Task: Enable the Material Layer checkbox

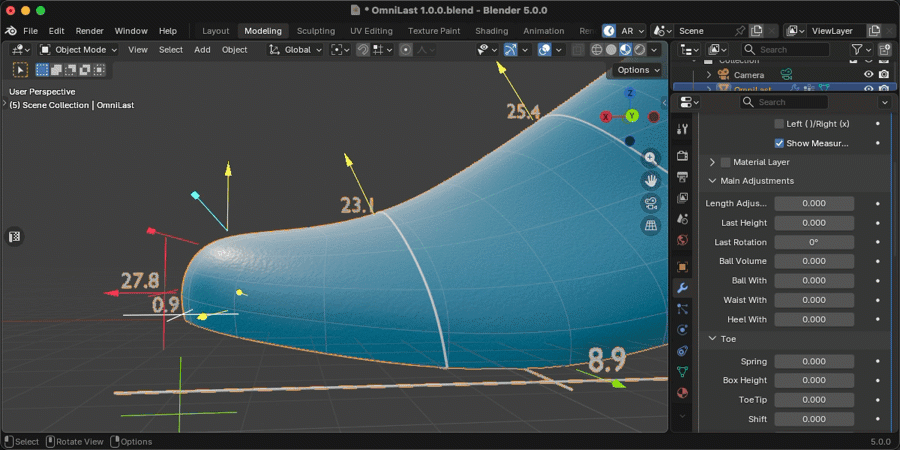Action: tap(726, 162)
